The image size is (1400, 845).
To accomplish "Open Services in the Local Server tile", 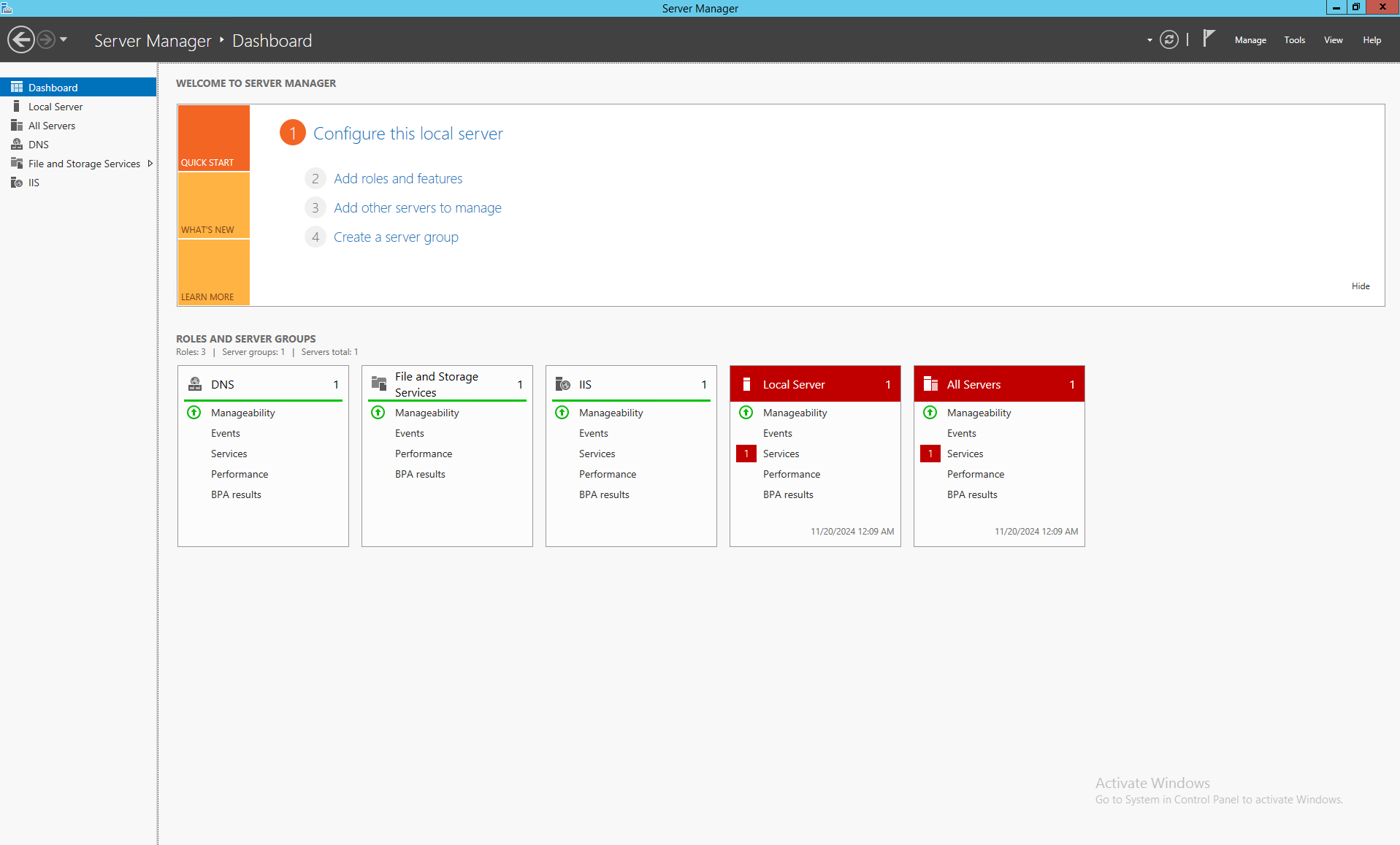I will (781, 454).
